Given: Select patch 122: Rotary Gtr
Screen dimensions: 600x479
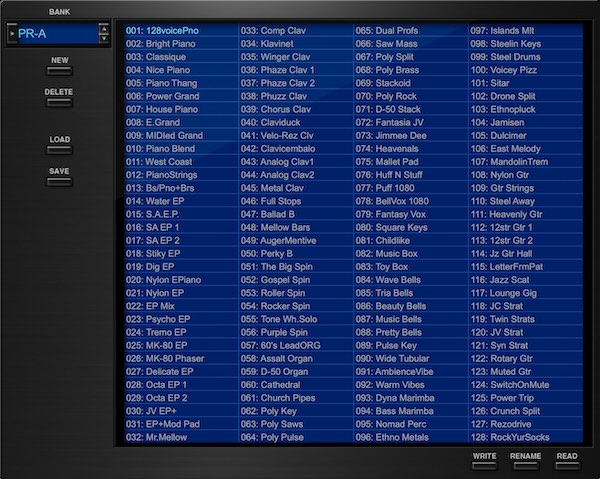Looking at the screenshot, I should (x=526, y=358).
